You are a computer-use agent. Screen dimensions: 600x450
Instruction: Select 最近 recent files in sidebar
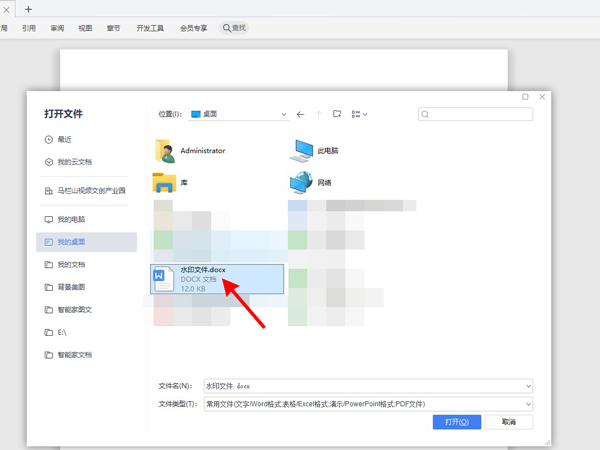(64, 139)
